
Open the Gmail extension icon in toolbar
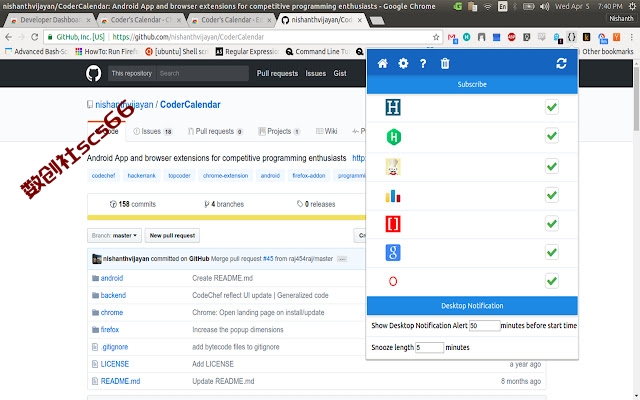(452, 38)
